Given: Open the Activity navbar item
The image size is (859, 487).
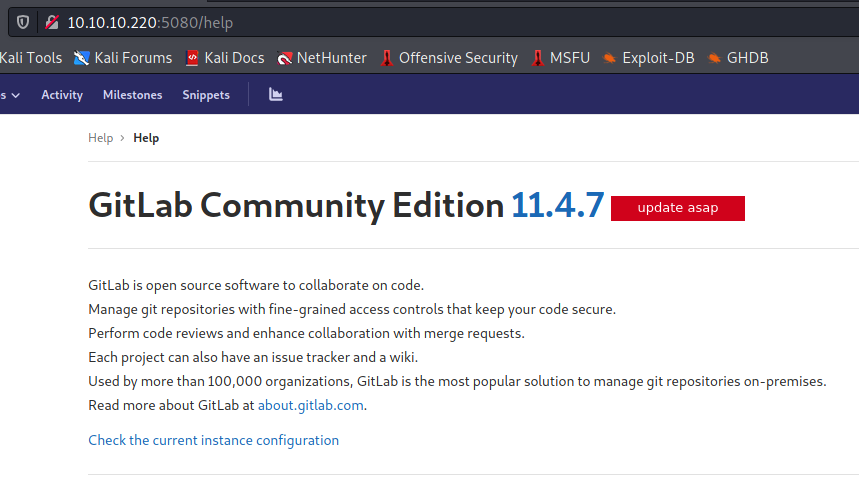Looking at the screenshot, I should coord(62,95).
